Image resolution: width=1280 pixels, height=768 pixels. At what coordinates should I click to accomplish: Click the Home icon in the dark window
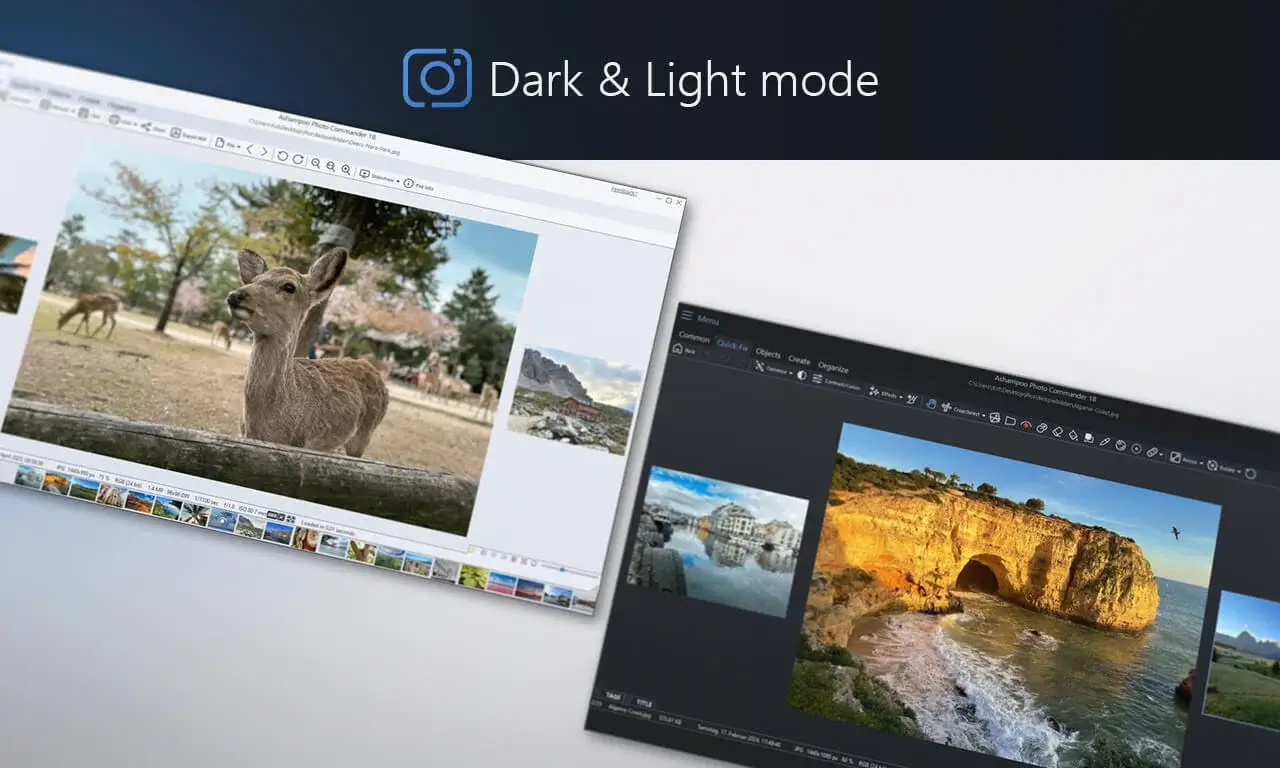pyautogui.click(x=677, y=349)
